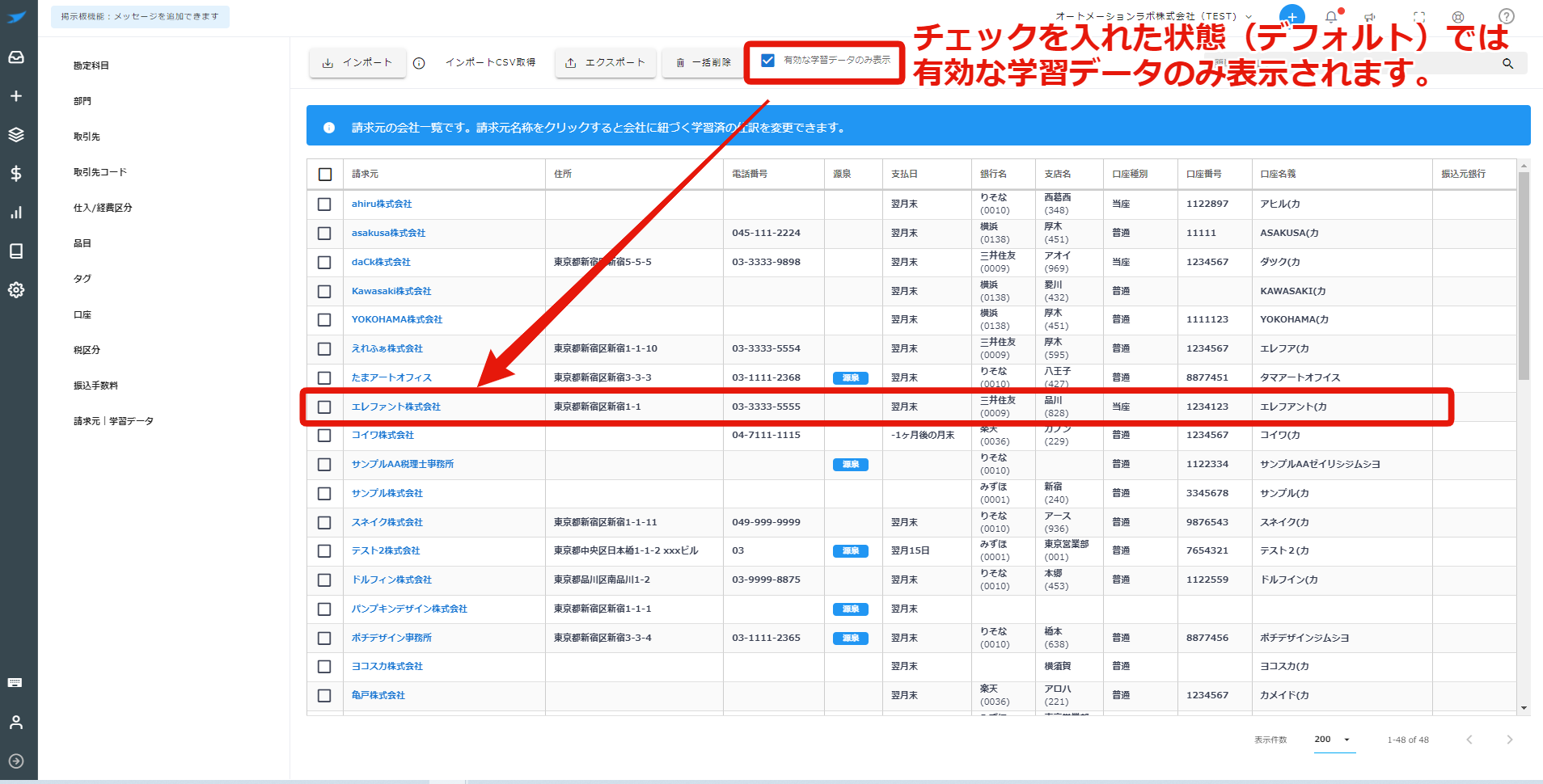Open the bar chart icon in sidebar

pyautogui.click(x=16, y=213)
